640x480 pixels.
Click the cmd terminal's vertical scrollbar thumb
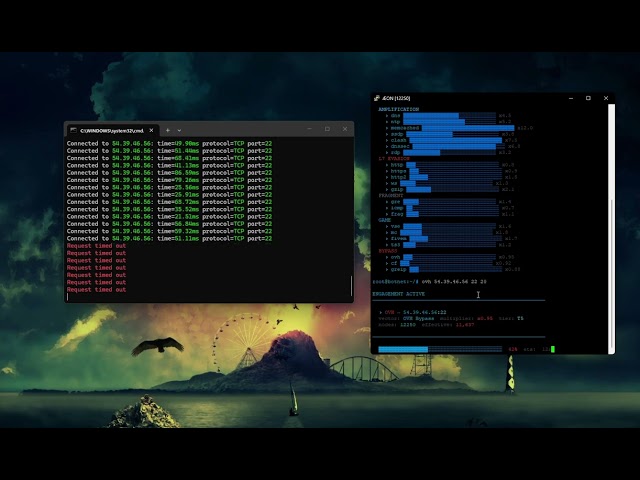(351, 286)
